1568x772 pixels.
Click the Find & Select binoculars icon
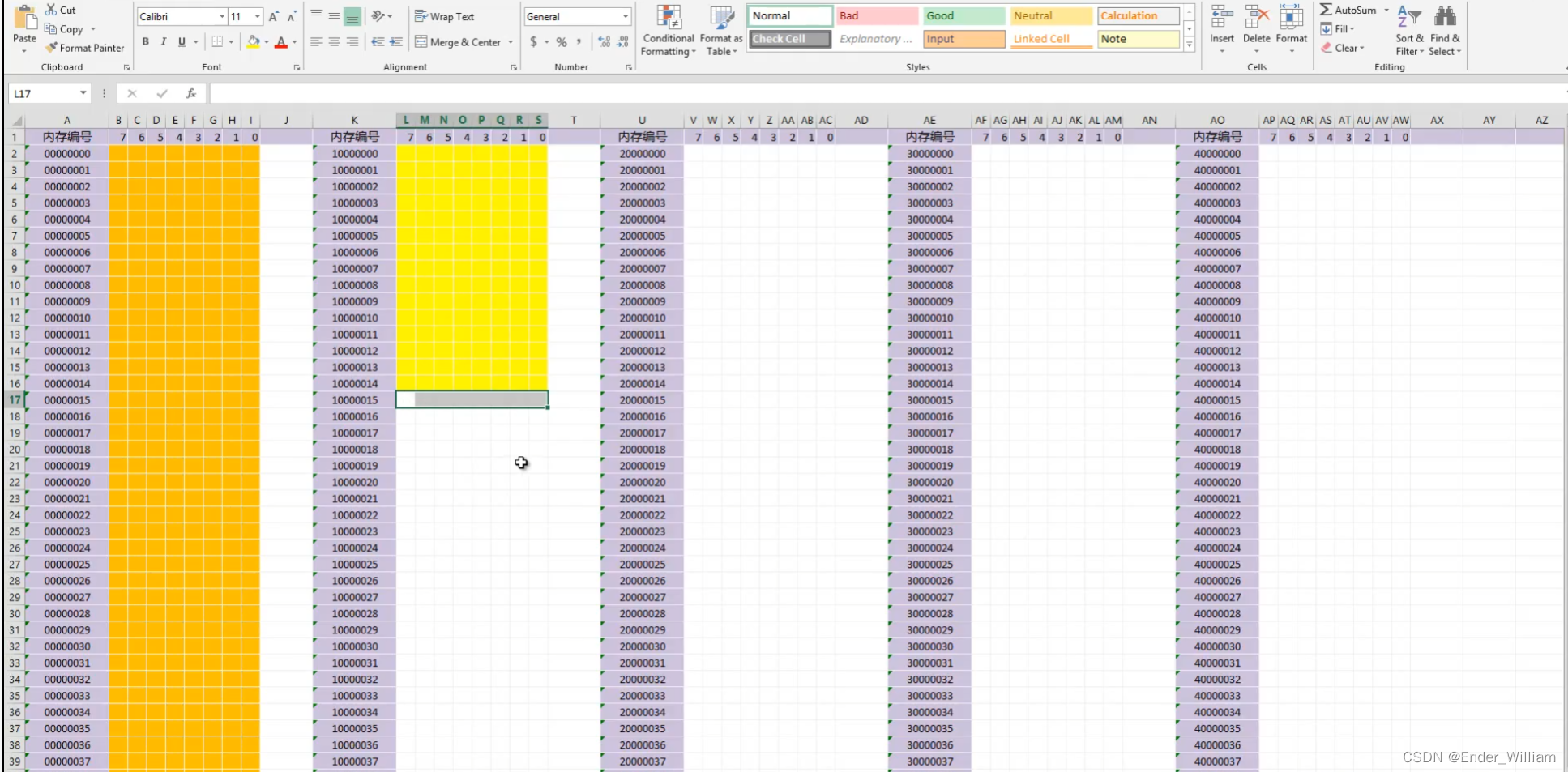coord(1445,17)
